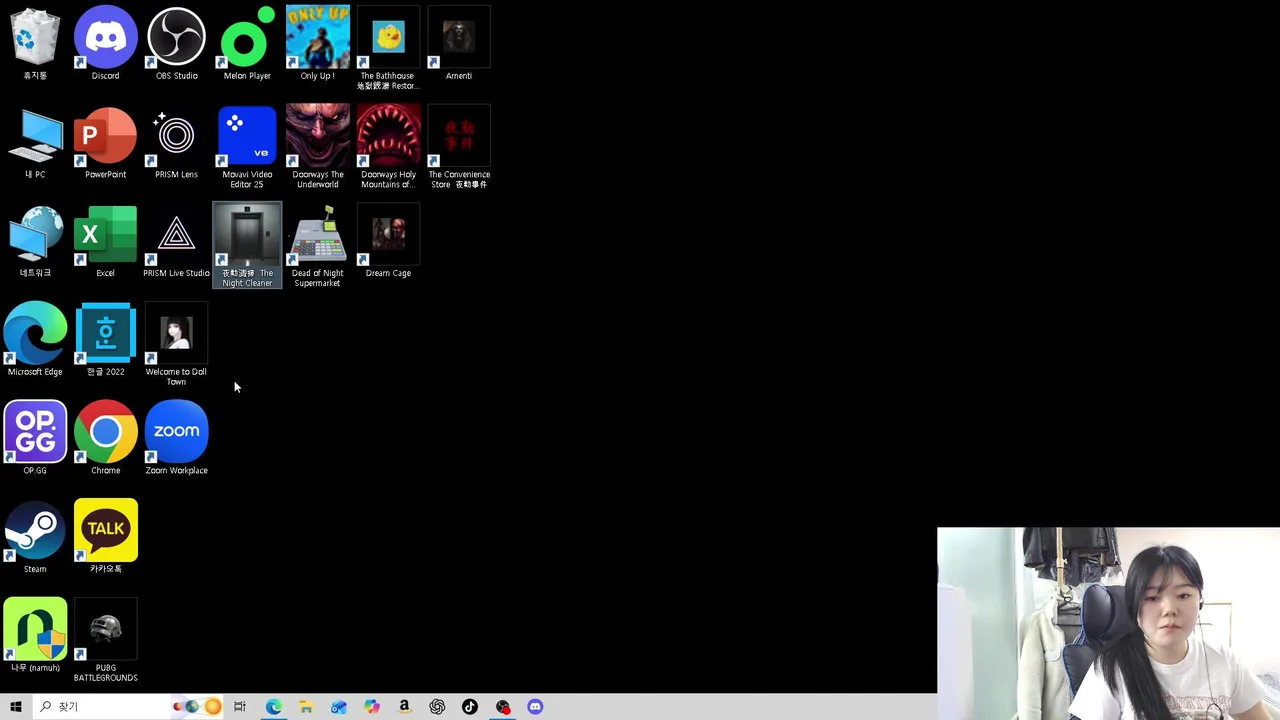Select The Convenience Store game icon
The image size is (1280, 720).
coord(459,147)
